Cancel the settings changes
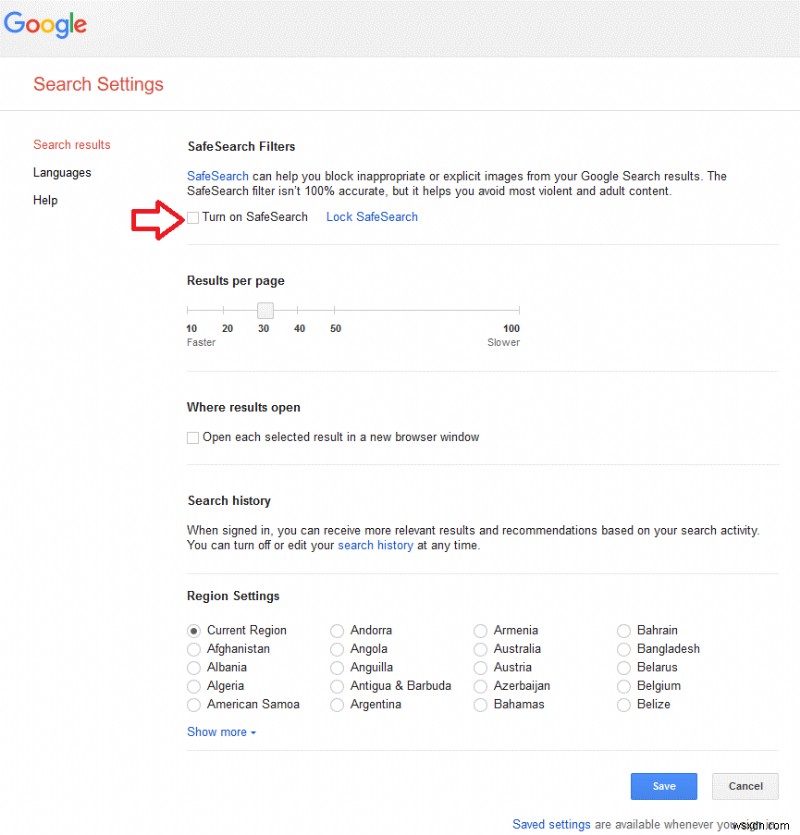800x835 pixels. tap(744, 786)
